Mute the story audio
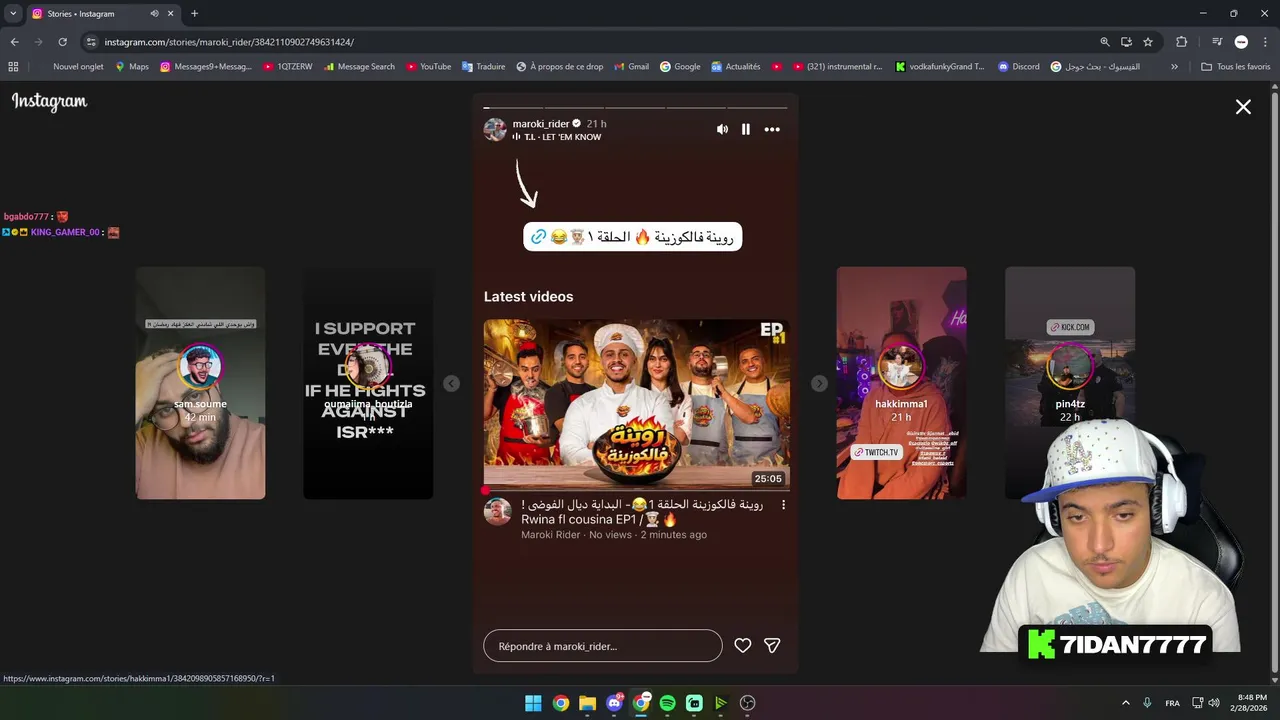Image resolution: width=1280 pixels, height=720 pixels. (x=722, y=129)
